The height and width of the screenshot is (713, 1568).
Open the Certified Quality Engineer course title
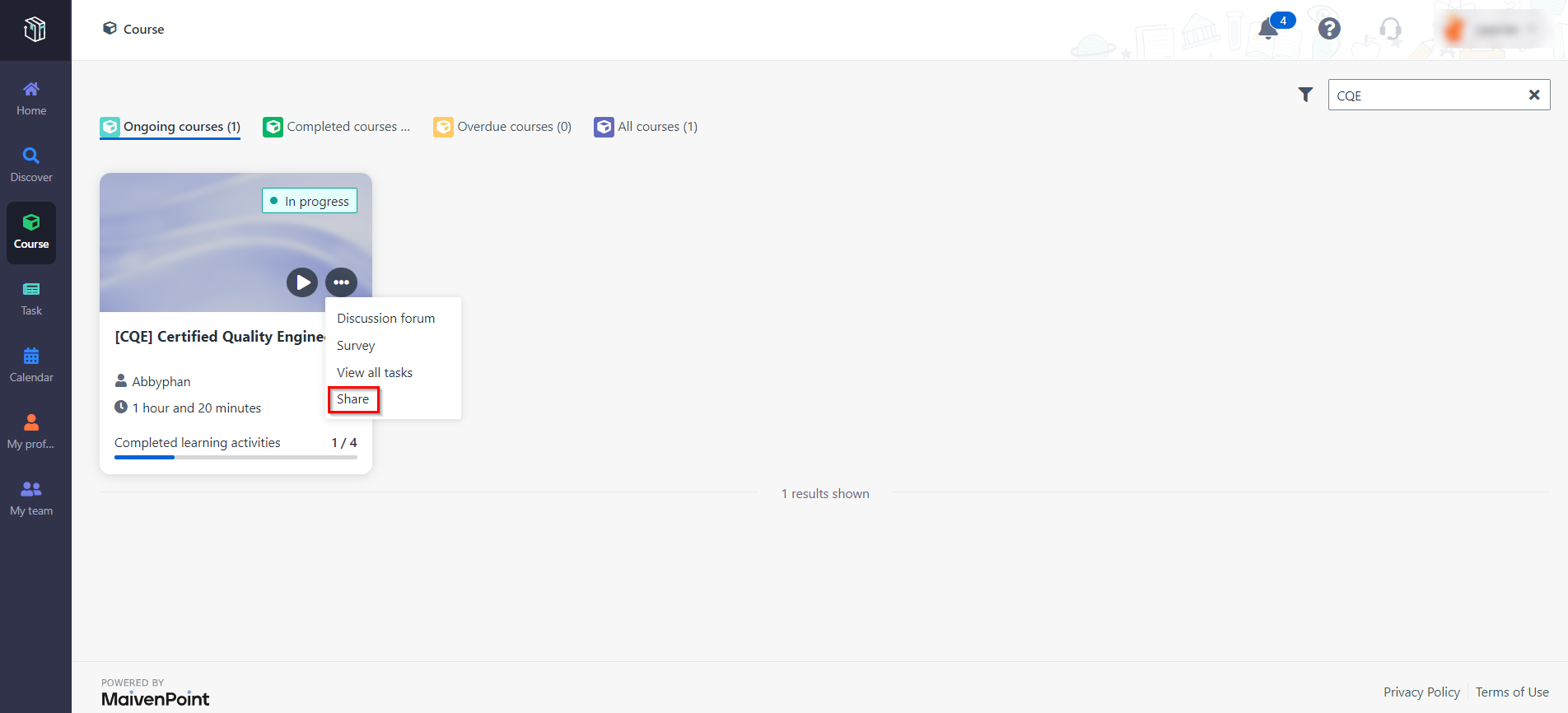(x=220, y=337)
